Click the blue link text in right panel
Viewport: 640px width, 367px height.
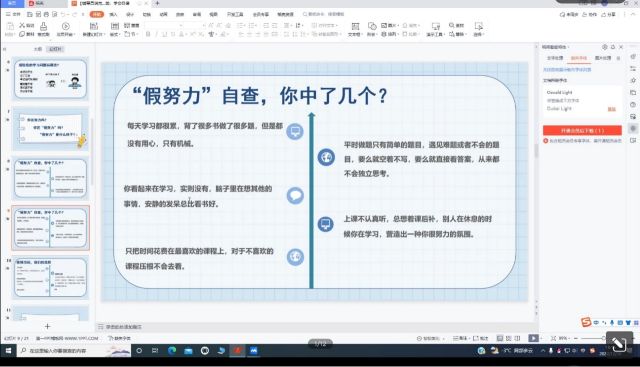pyautogui.click(x=567, y=69)
